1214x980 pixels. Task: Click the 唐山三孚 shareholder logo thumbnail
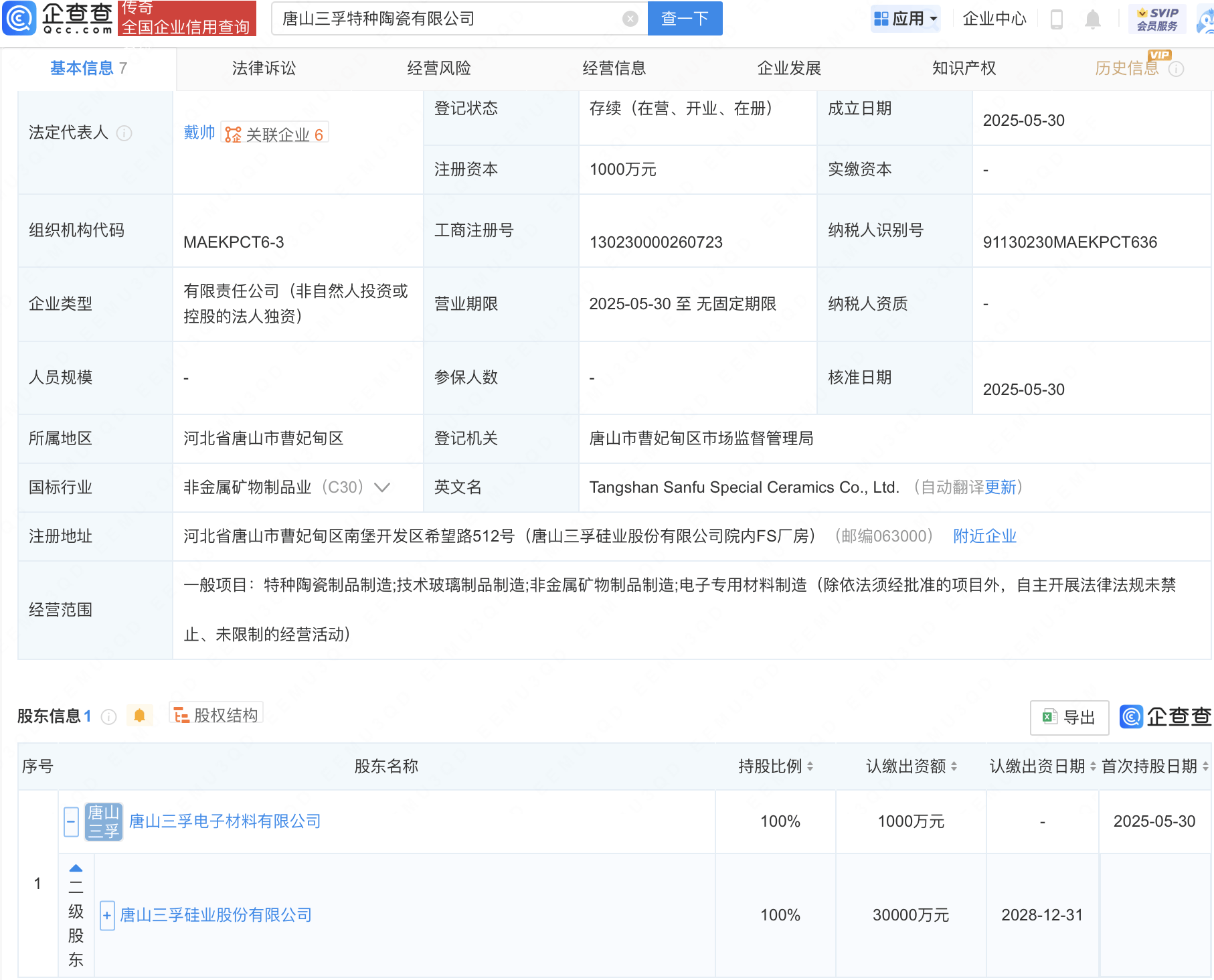pos(102,821)
